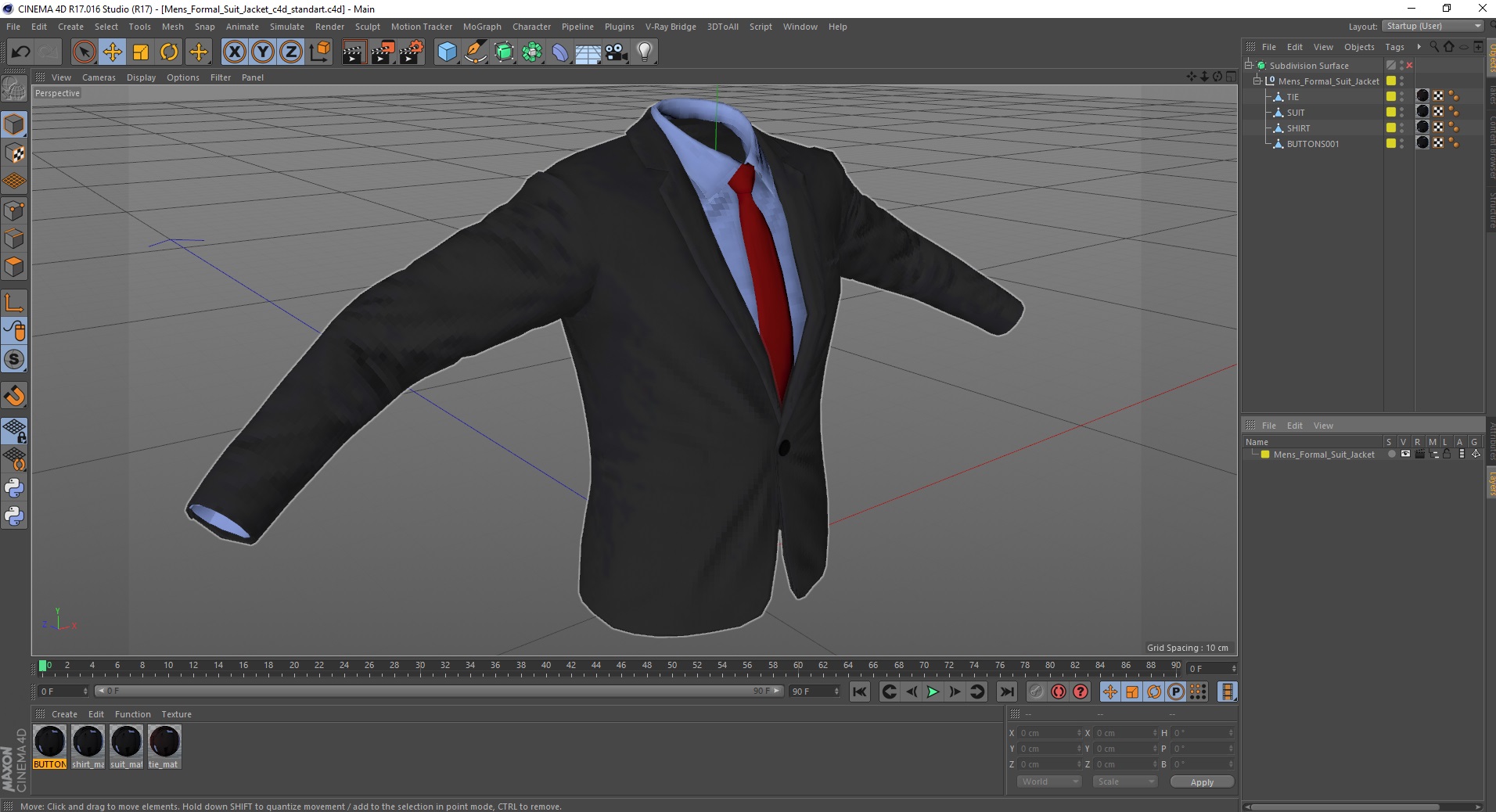Click frame 30 on timeline ruler

419,666
